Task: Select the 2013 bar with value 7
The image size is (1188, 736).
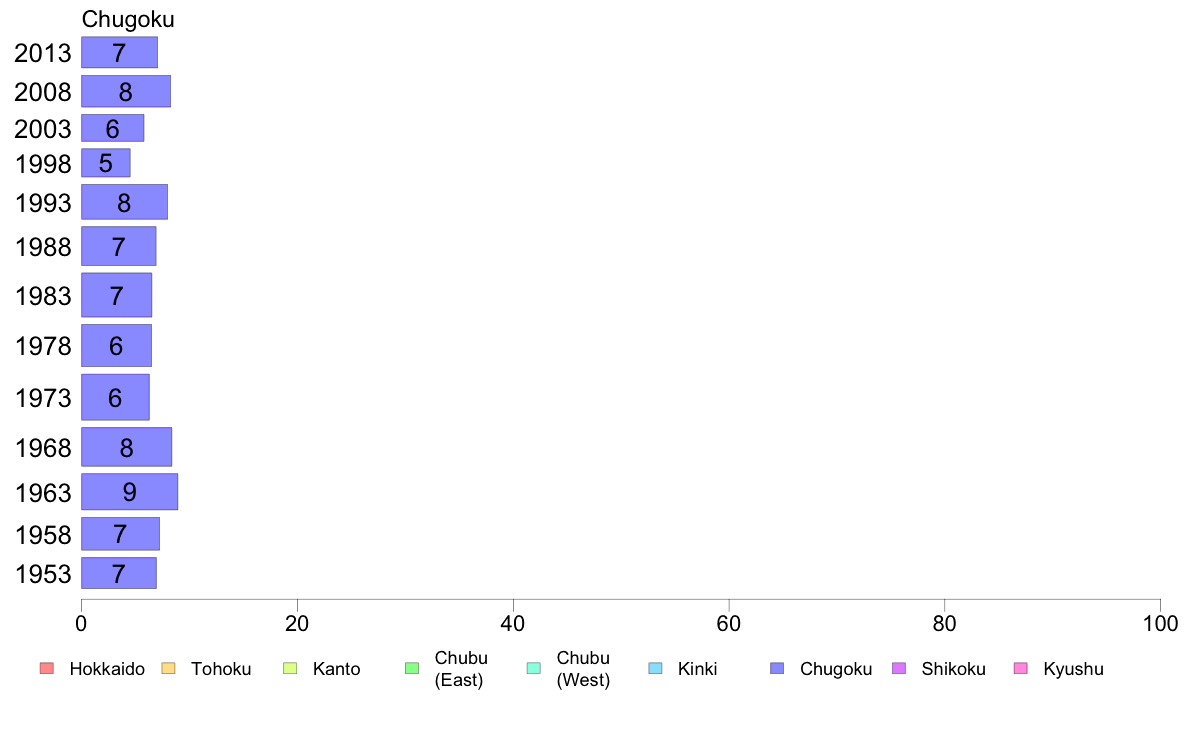Action: pos(120,52)
